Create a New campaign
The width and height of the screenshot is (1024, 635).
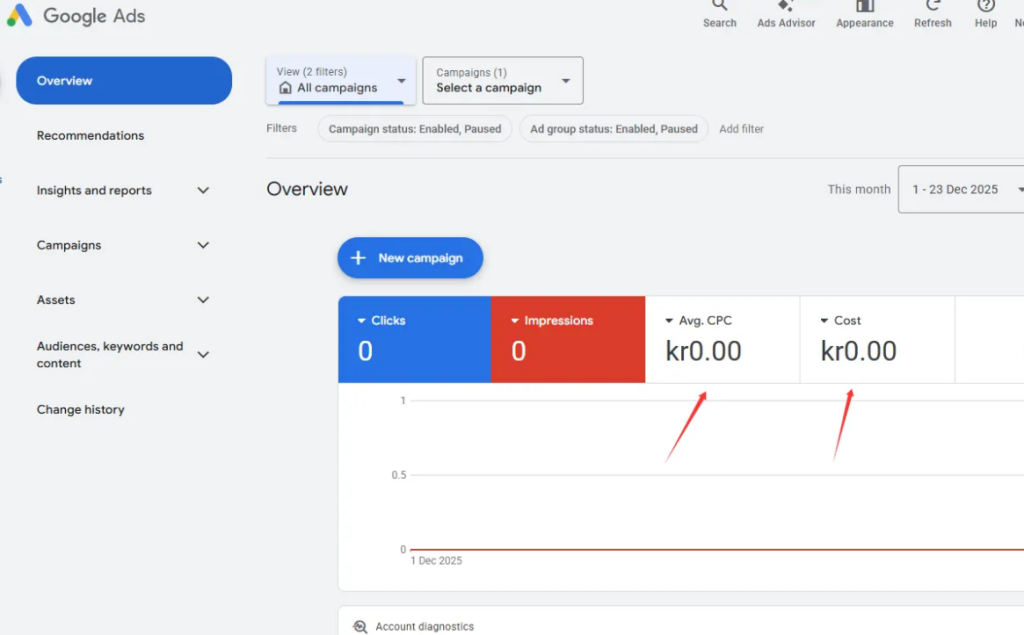click(x=410, y=257)
